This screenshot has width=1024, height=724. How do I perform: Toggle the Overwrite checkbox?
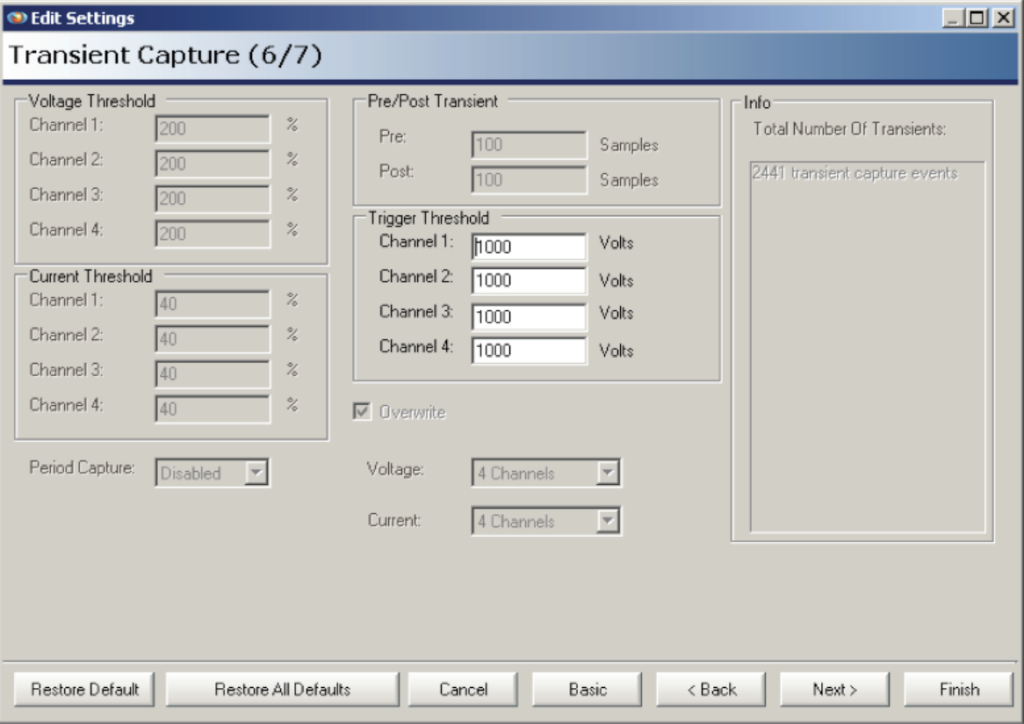click(x=362, y=411)
